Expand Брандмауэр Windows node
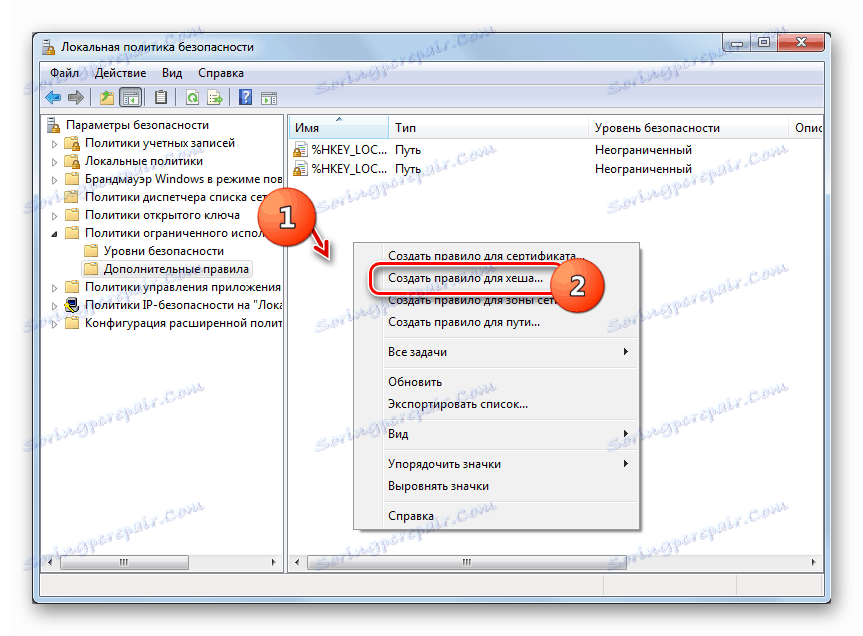This screenshot has height=636, width=863. pos(54,180)
